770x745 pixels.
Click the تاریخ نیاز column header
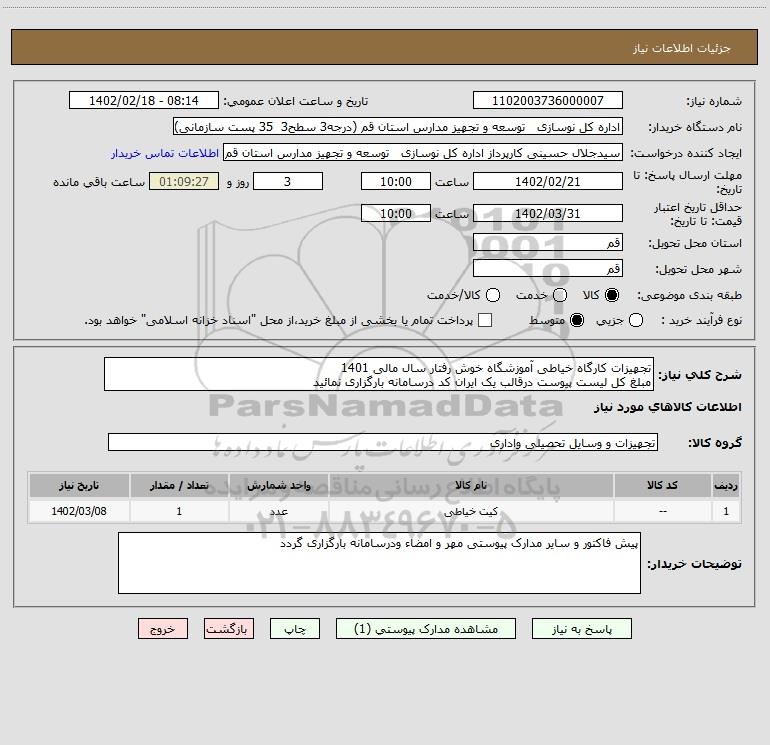[x=79, y=485]
